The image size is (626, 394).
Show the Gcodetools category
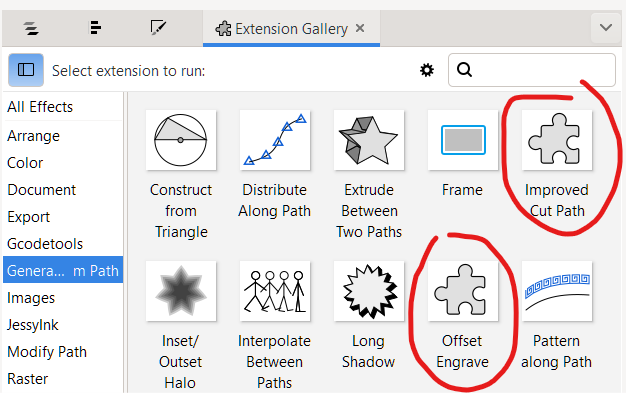45,244
